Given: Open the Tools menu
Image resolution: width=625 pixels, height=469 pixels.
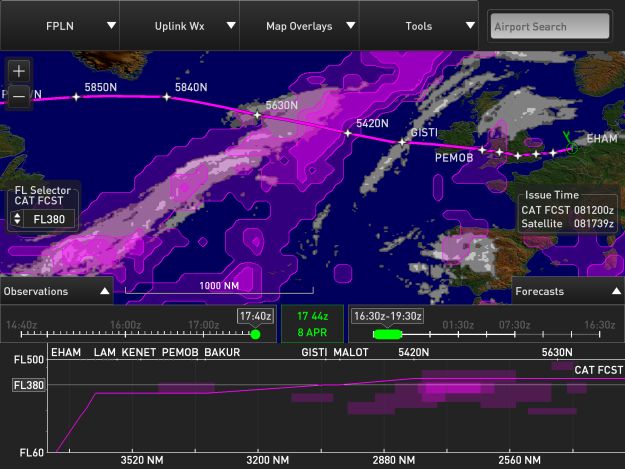Looking at the screenshot, I should tap(420, 26).
